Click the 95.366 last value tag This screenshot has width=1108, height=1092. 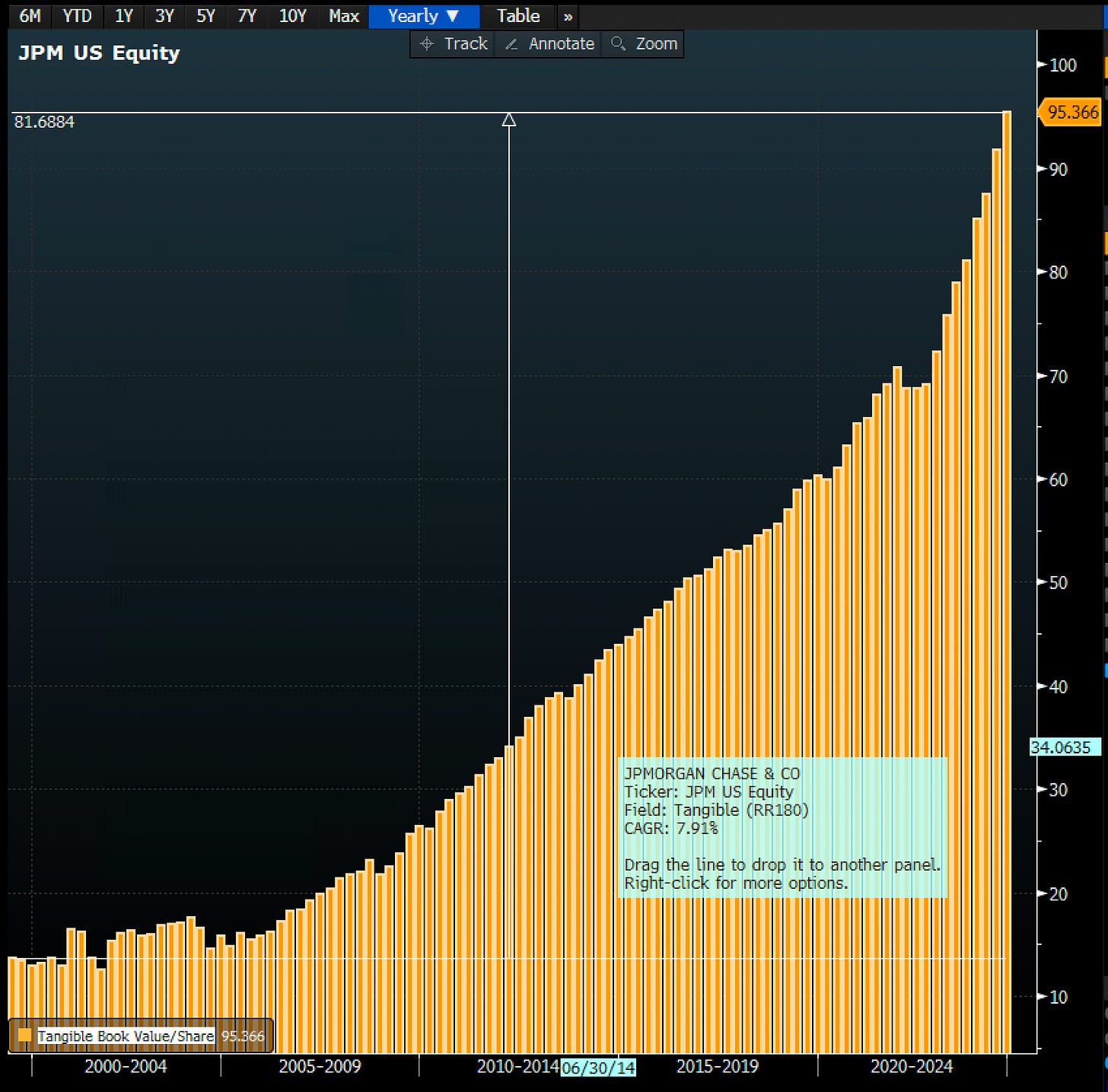click(1072, 112)
